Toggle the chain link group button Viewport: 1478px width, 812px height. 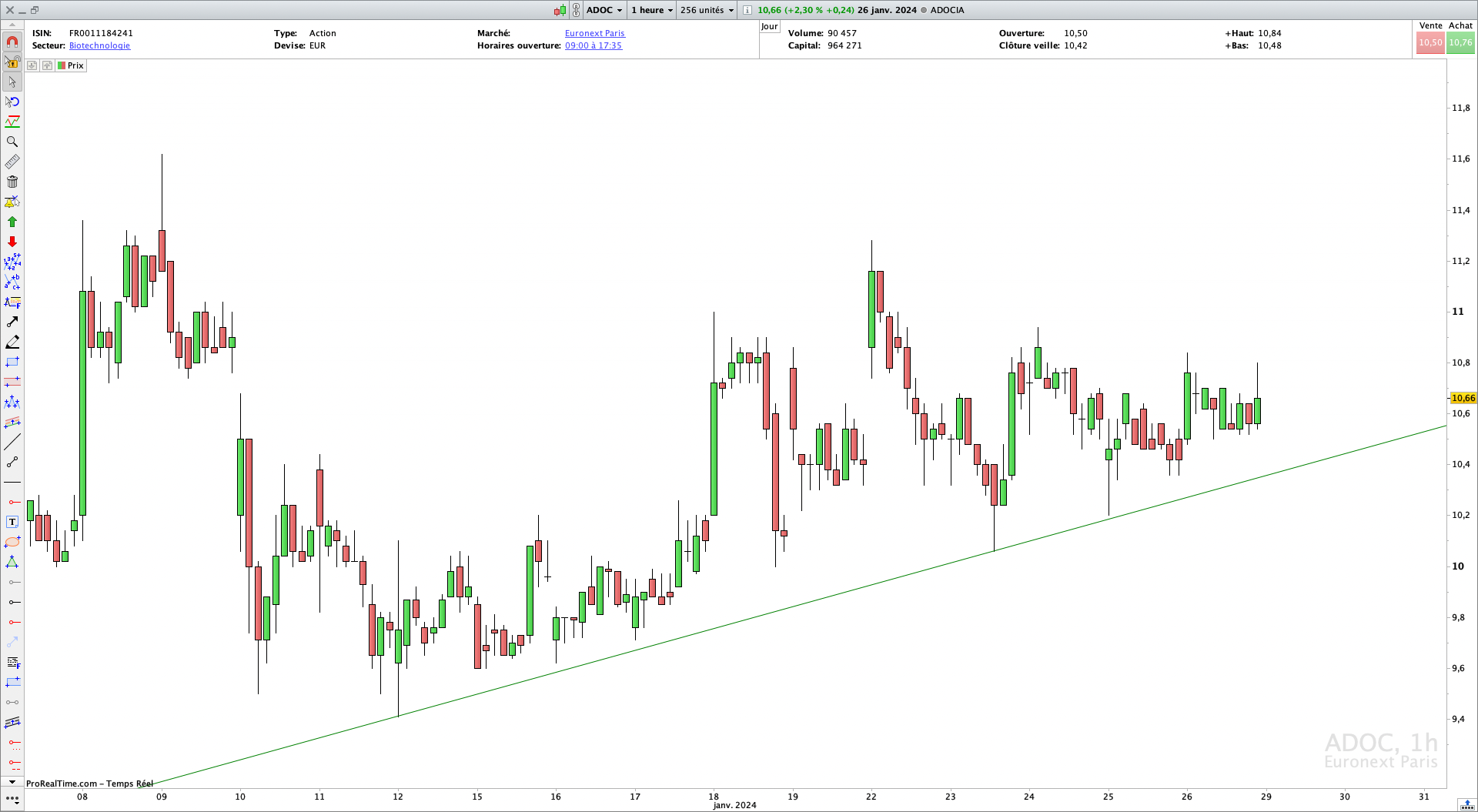[576, 10]
